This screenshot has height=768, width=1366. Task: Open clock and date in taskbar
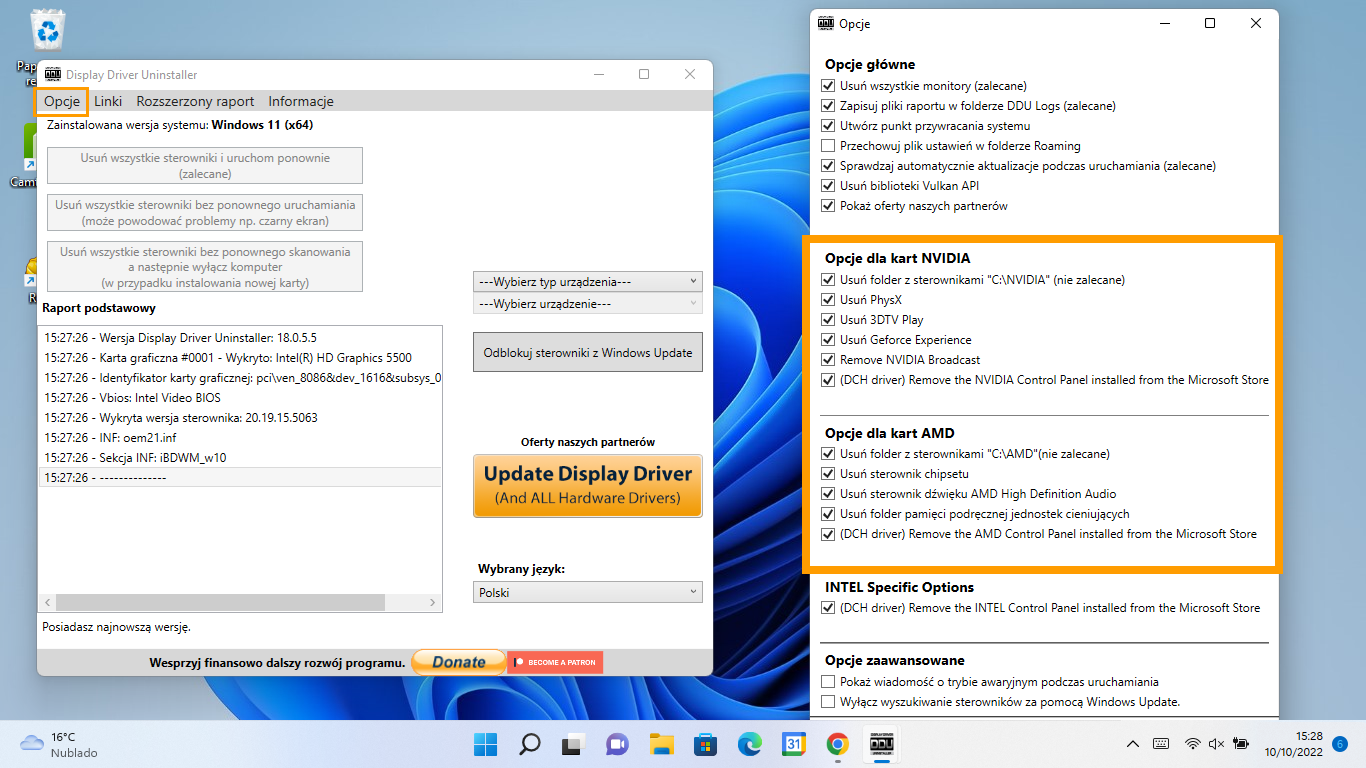(x=1294, y=744)
